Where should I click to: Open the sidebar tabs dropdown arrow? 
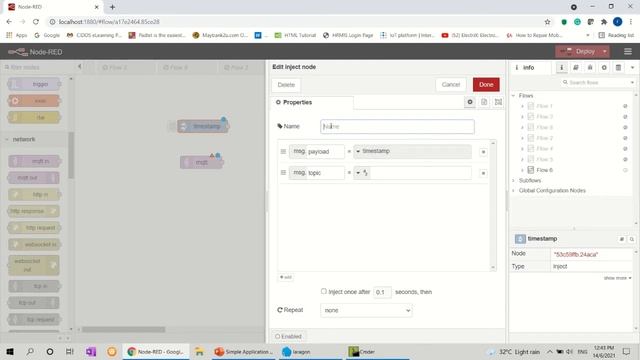click(632, 67)
